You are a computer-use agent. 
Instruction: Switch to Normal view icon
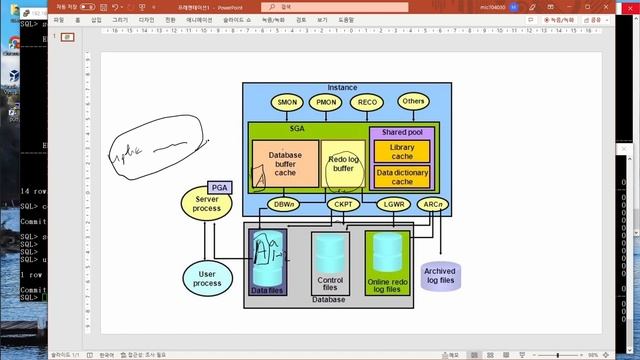point(474,355)
